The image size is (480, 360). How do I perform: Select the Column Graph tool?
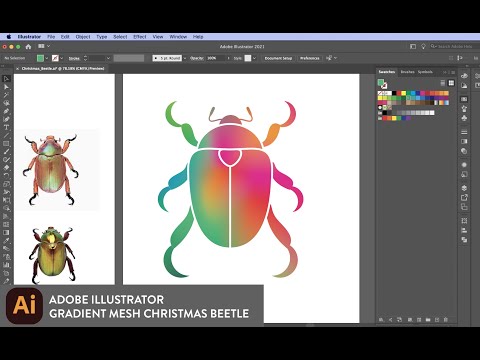click(6, 265)
